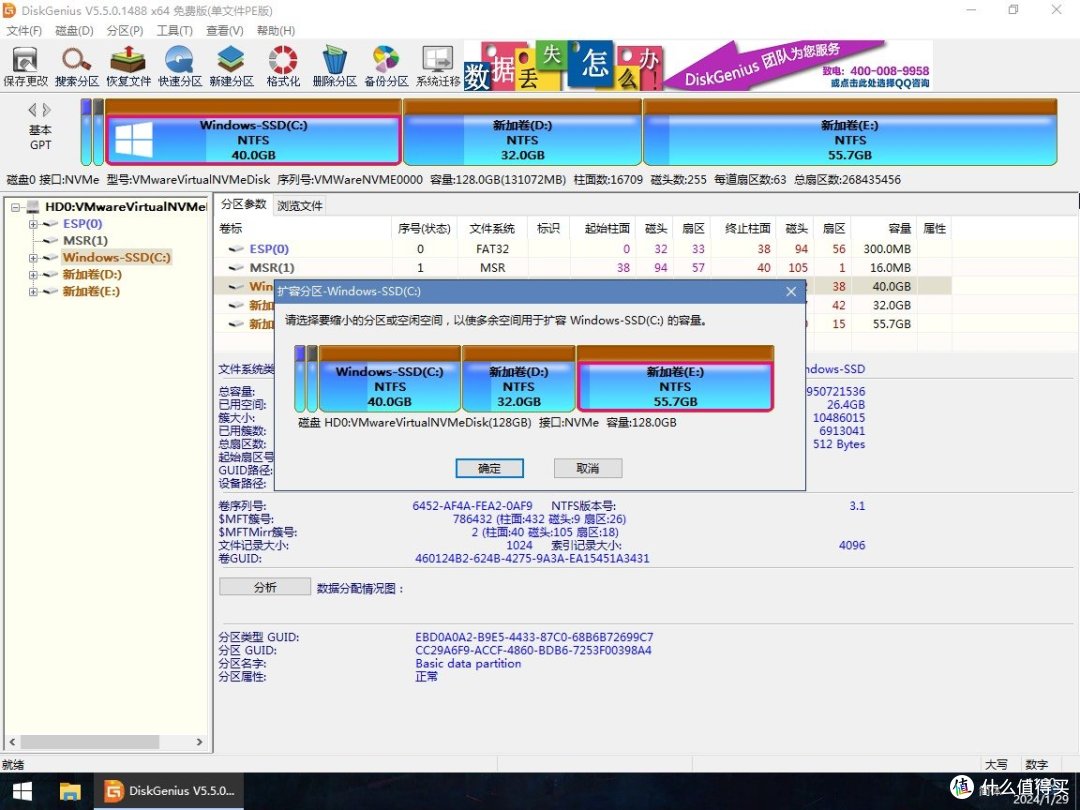Select the Format (格式化) toolbar icon
Image resolution: width=1080 pixels, height=810 pixels.
(x=283, y=67)
